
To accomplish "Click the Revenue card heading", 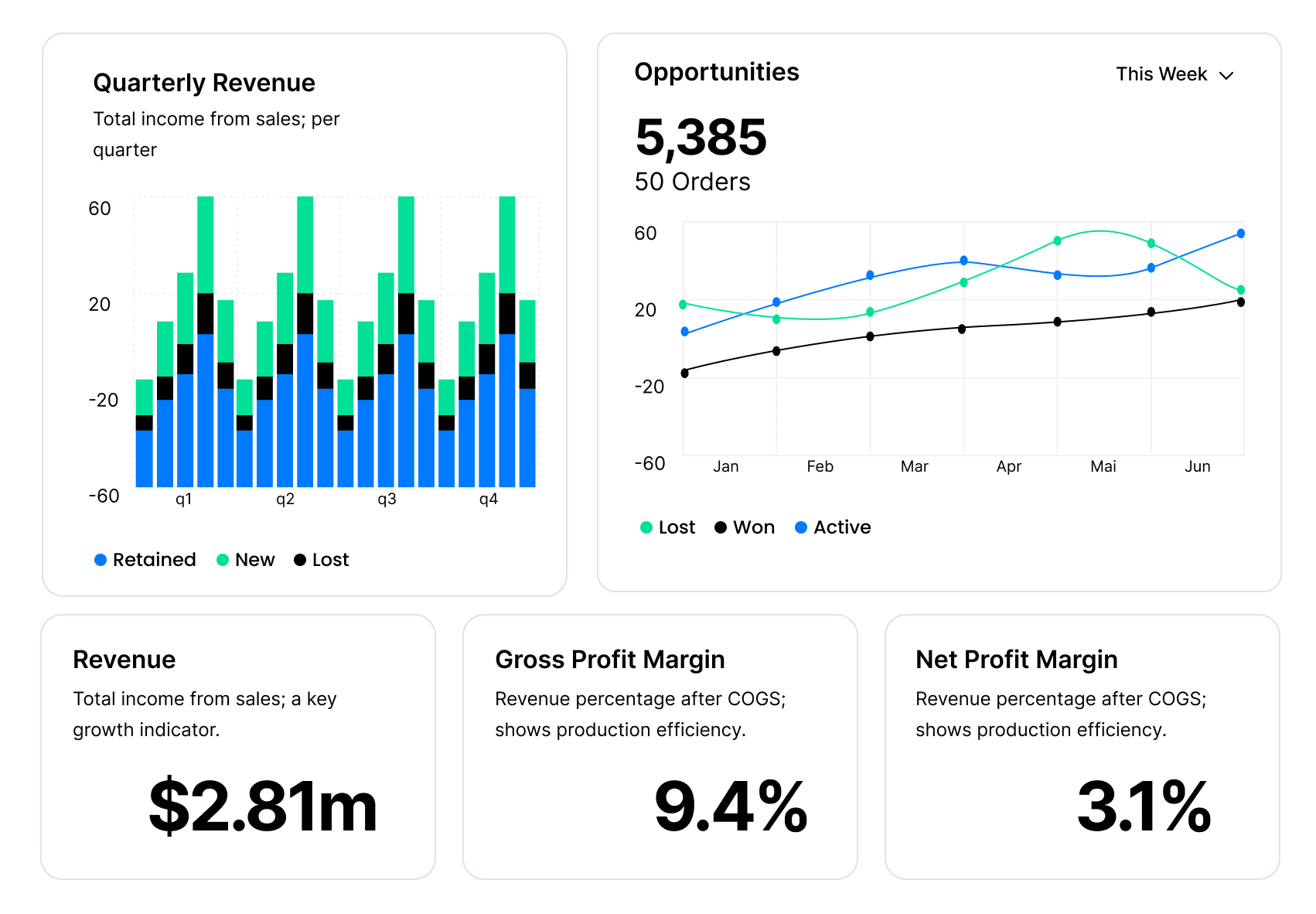I will click(x=124, y=660).
